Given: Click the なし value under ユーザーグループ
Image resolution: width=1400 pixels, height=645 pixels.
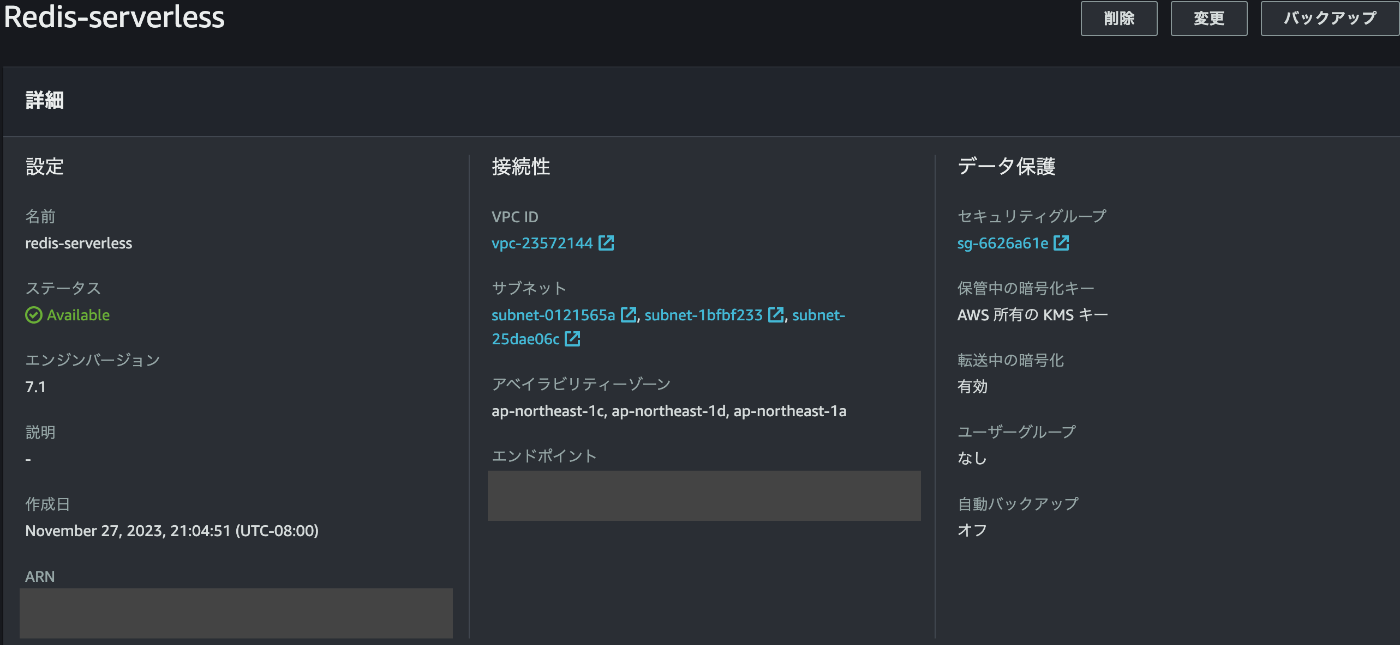Looking at the screenshot, I should pyautogui.click(x=972, y=458).
